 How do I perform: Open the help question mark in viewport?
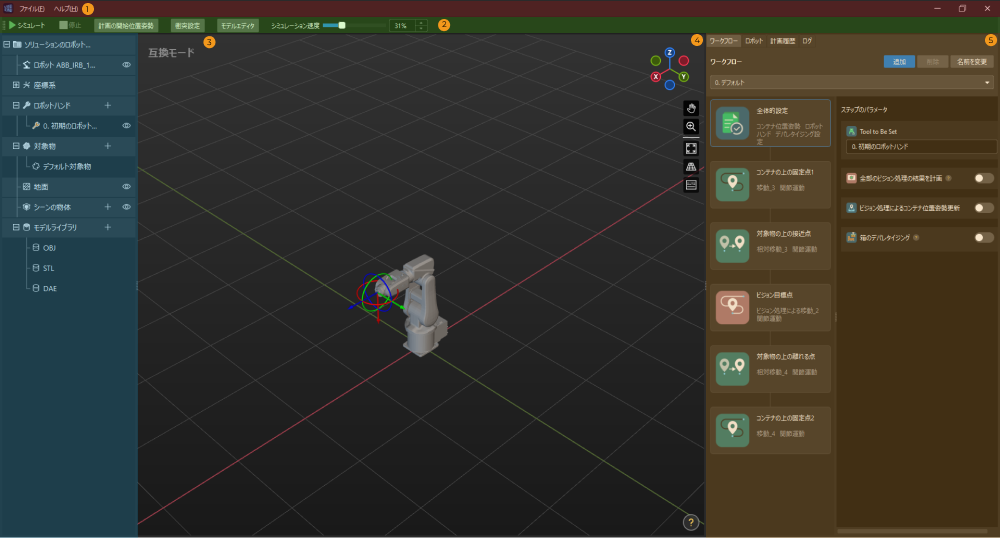(x=691, y=522)
